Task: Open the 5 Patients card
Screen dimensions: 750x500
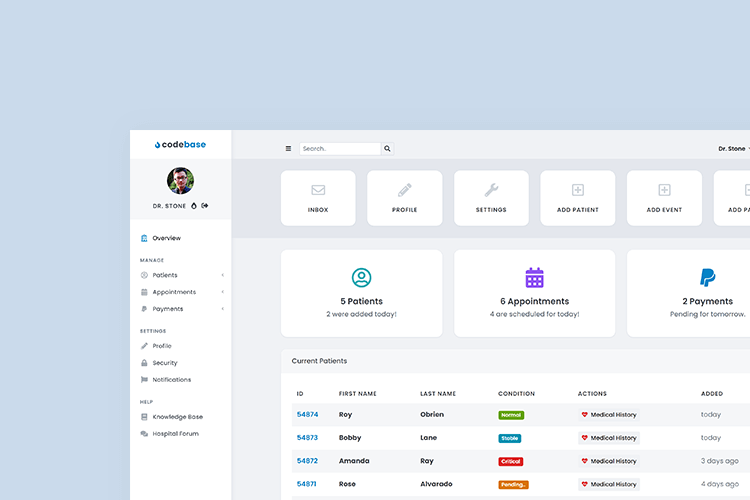Action: pyautogui.click(x=362, y=293)
